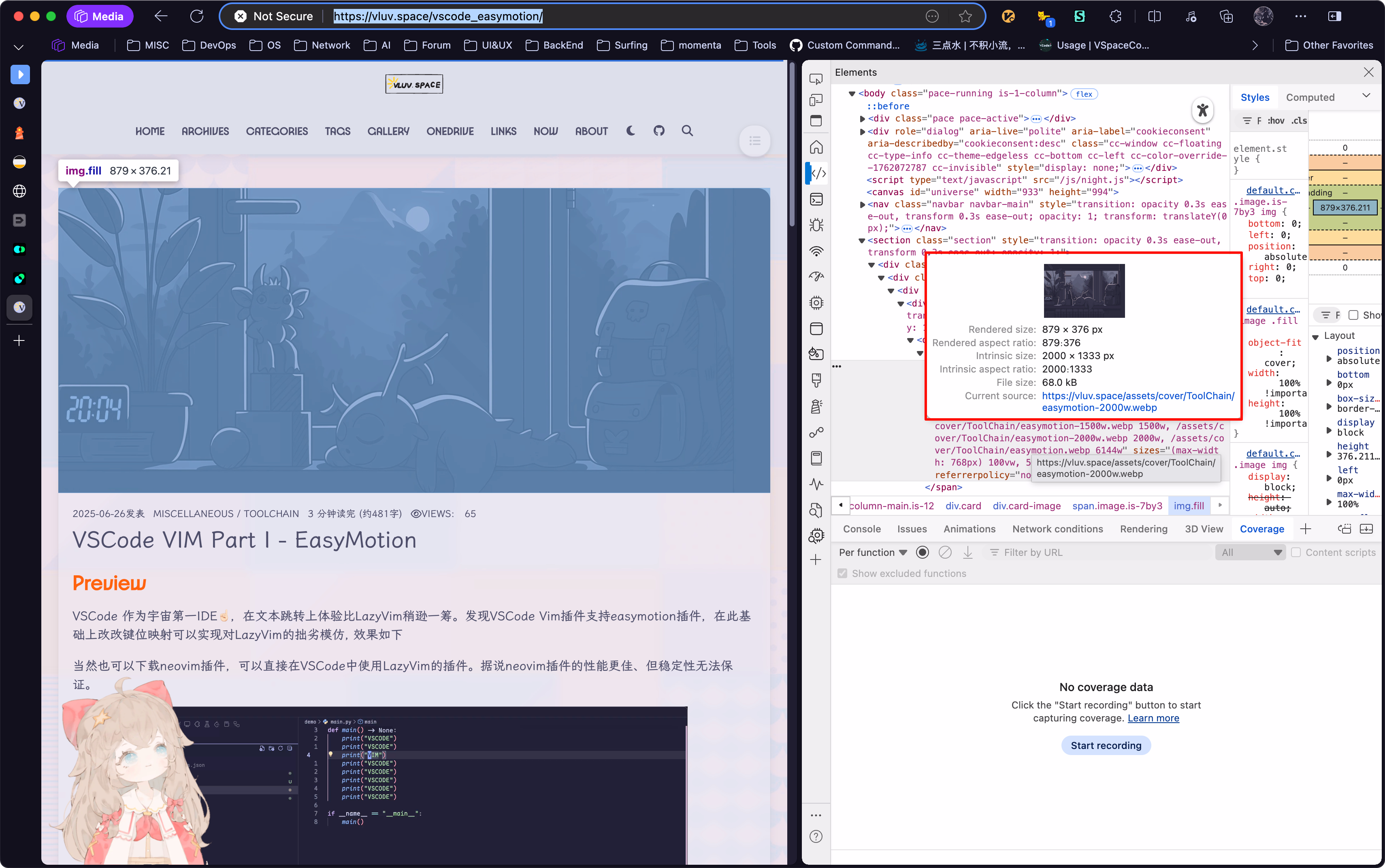Open the Lighthouse tool

point(816,406)
